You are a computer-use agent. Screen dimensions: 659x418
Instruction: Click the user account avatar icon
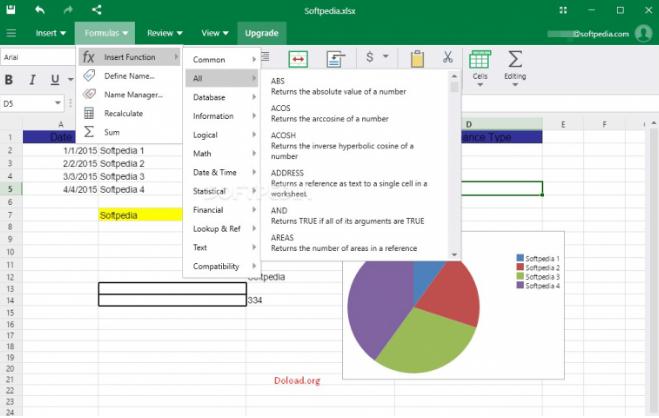(643, 33)
